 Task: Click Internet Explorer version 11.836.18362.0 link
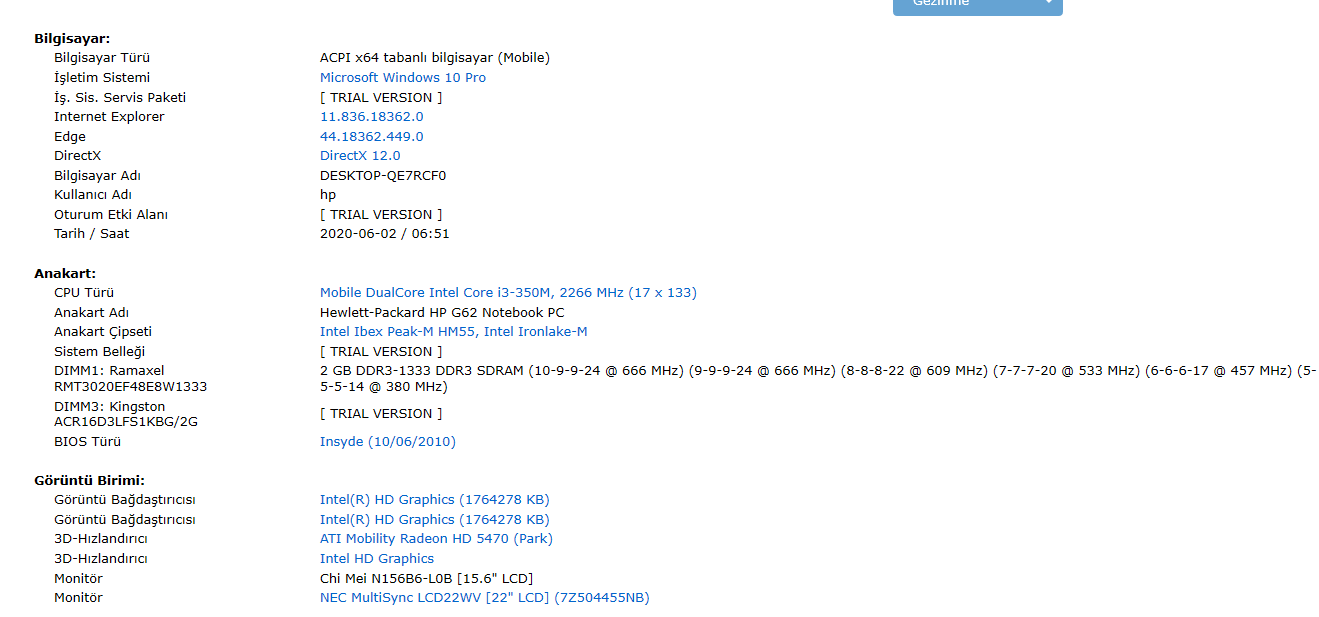point(371,116)
